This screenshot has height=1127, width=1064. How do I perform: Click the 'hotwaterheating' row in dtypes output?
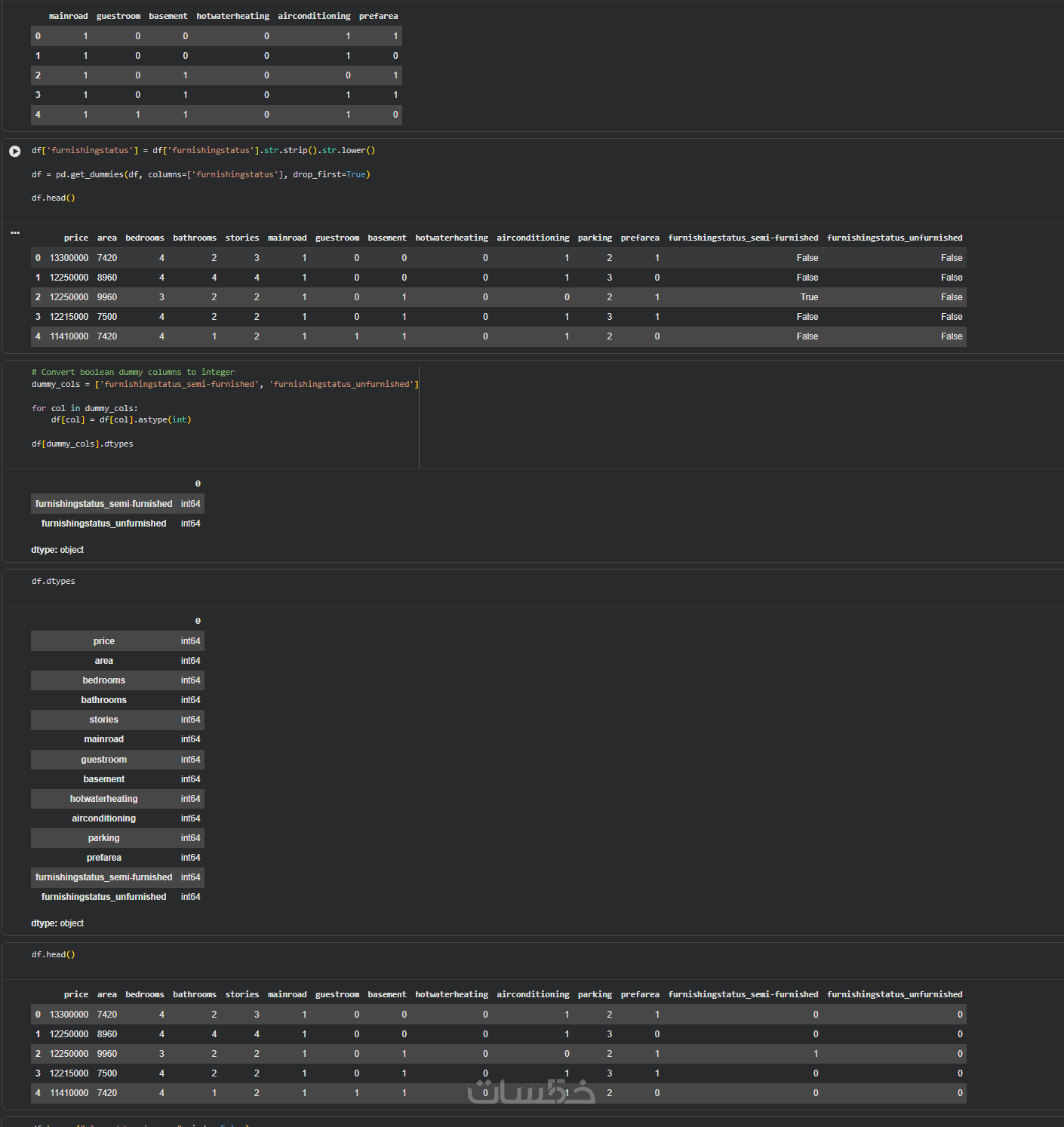tap(104, 799)
